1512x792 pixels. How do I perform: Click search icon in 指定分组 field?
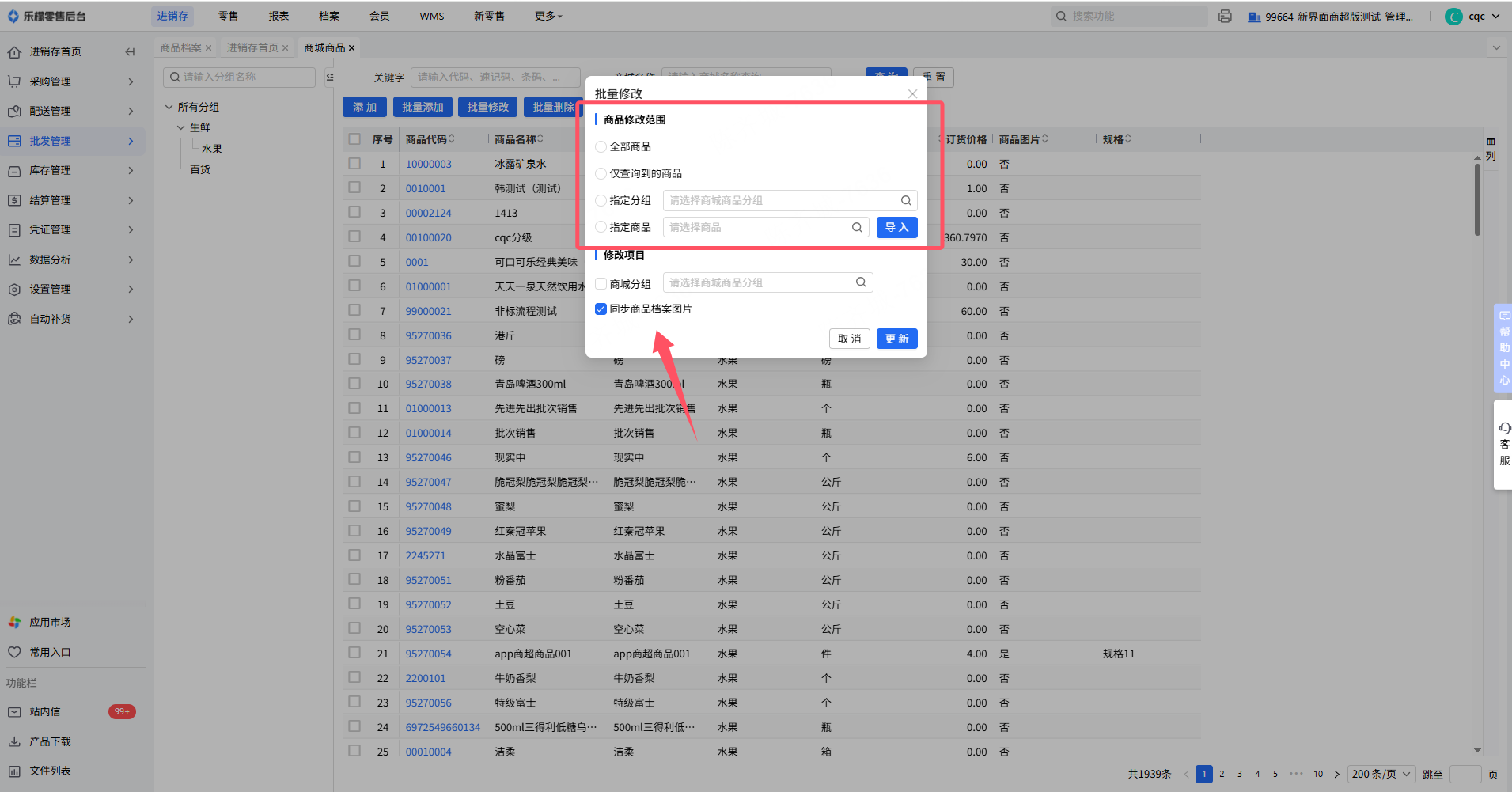(x=906, y=200)
